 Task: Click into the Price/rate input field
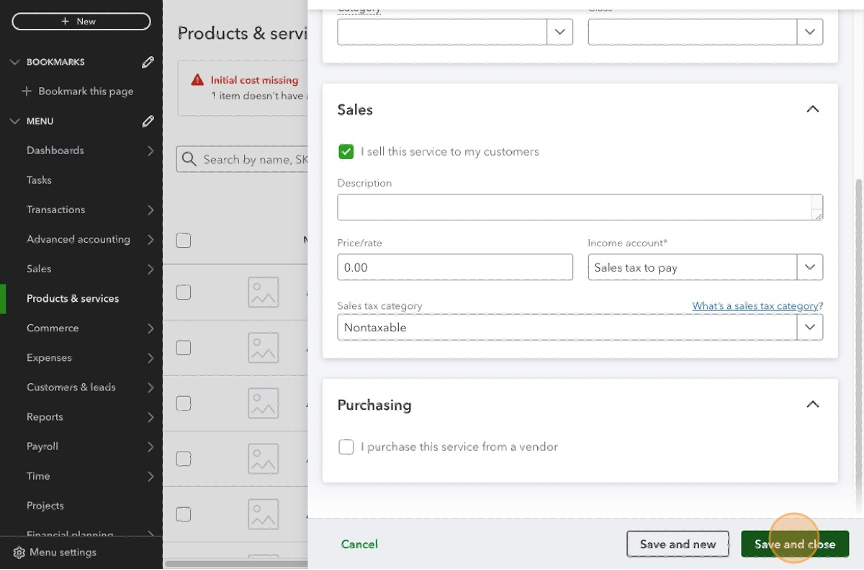click(x=455, y=267)
